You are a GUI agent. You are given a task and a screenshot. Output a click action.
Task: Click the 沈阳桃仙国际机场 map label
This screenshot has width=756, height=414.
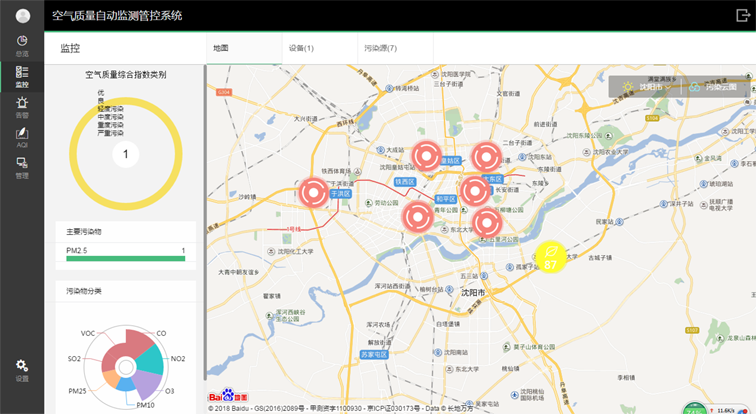click(532, 395)
